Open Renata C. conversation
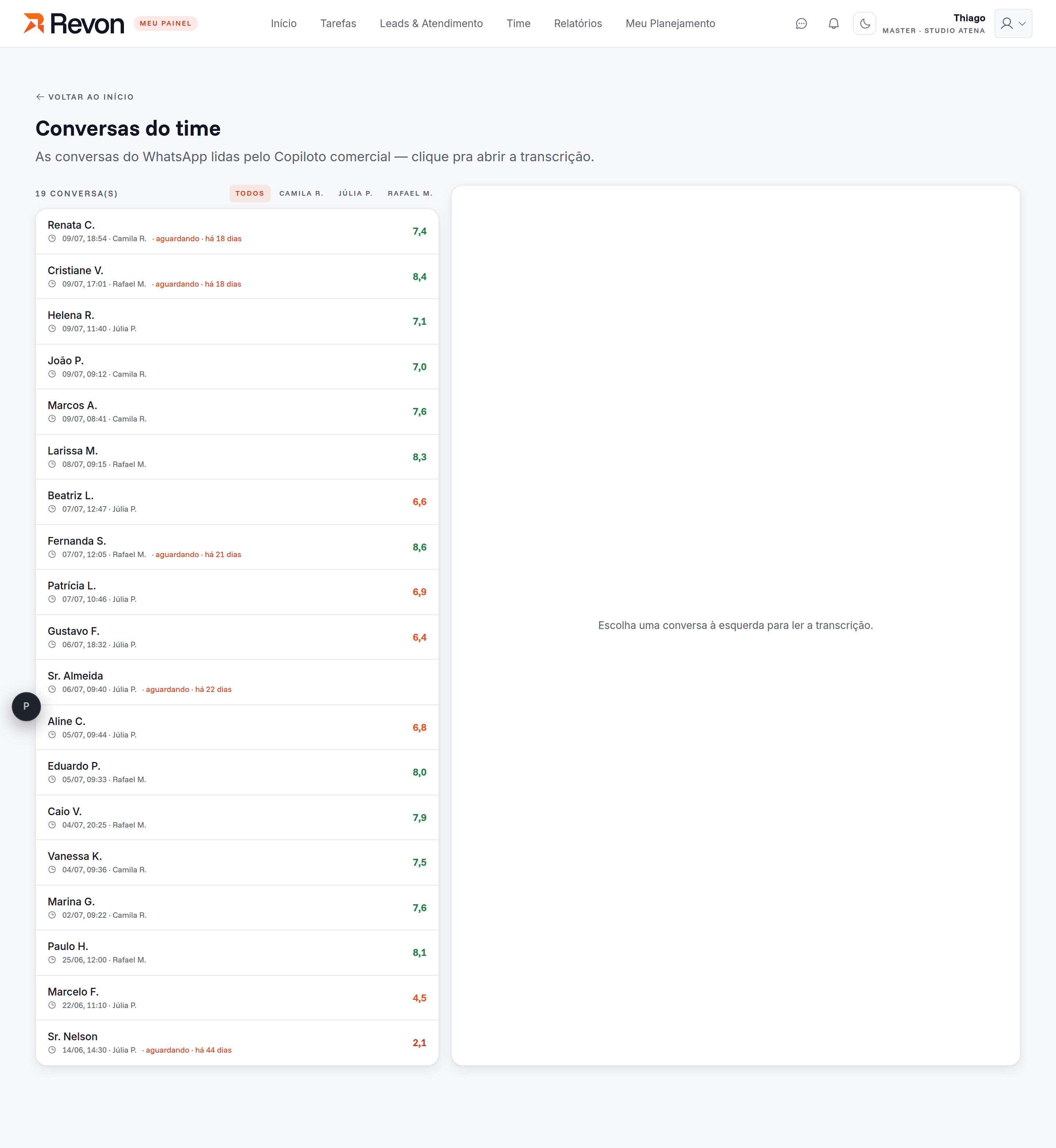 point(237,231)
